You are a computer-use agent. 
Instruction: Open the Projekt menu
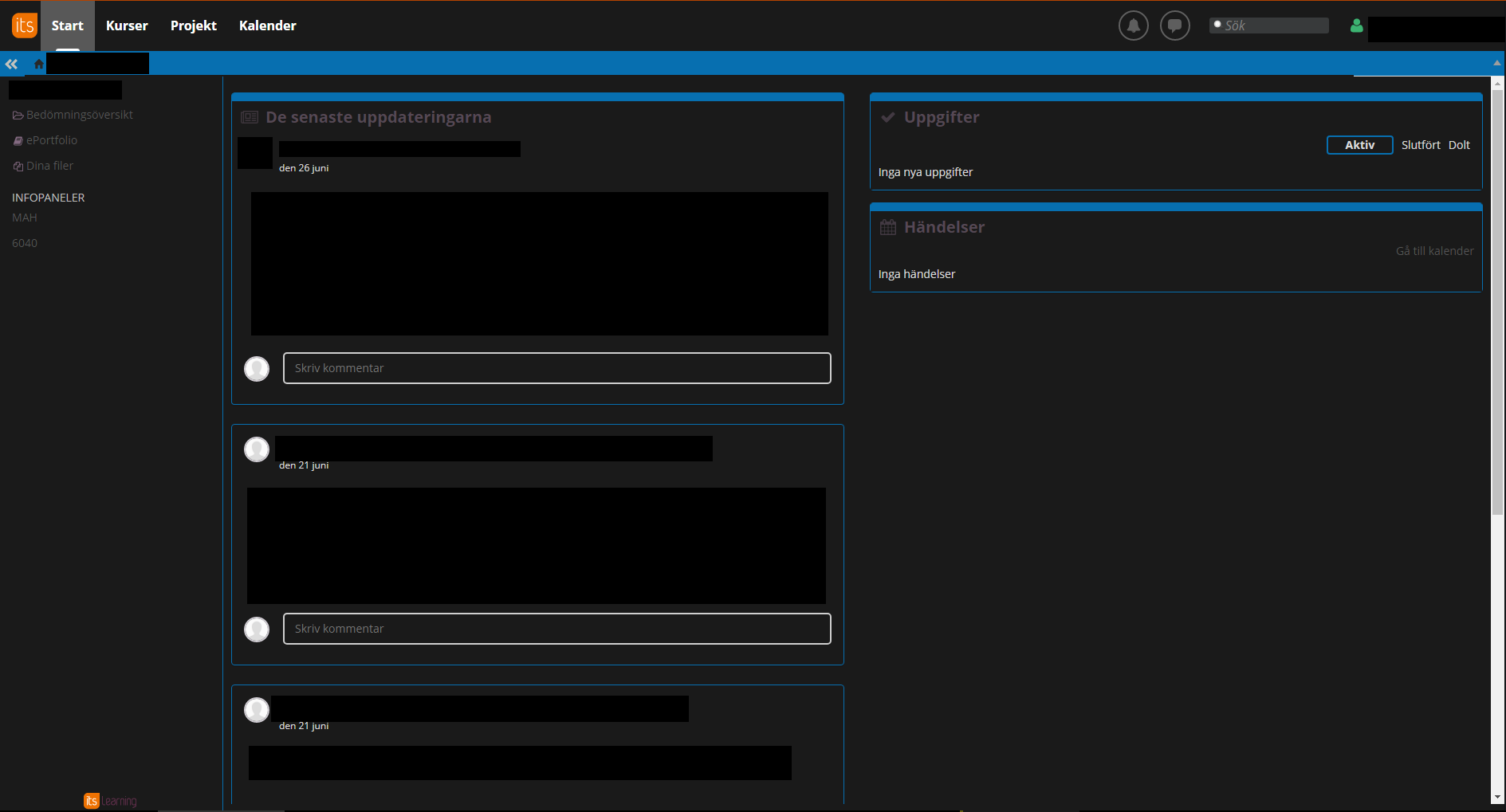click(x=194, y=25)
